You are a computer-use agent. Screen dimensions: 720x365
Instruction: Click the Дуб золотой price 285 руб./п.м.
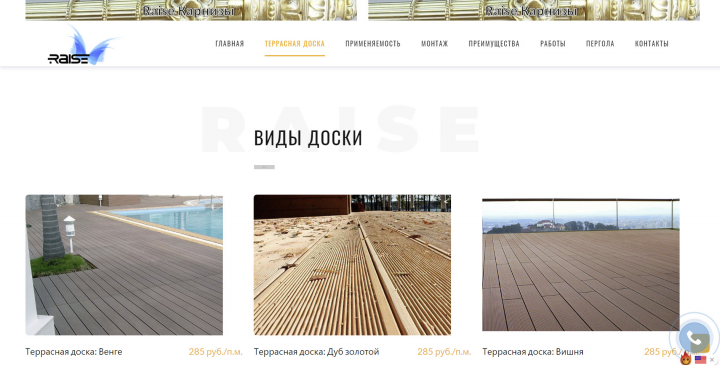click(444, 352)
